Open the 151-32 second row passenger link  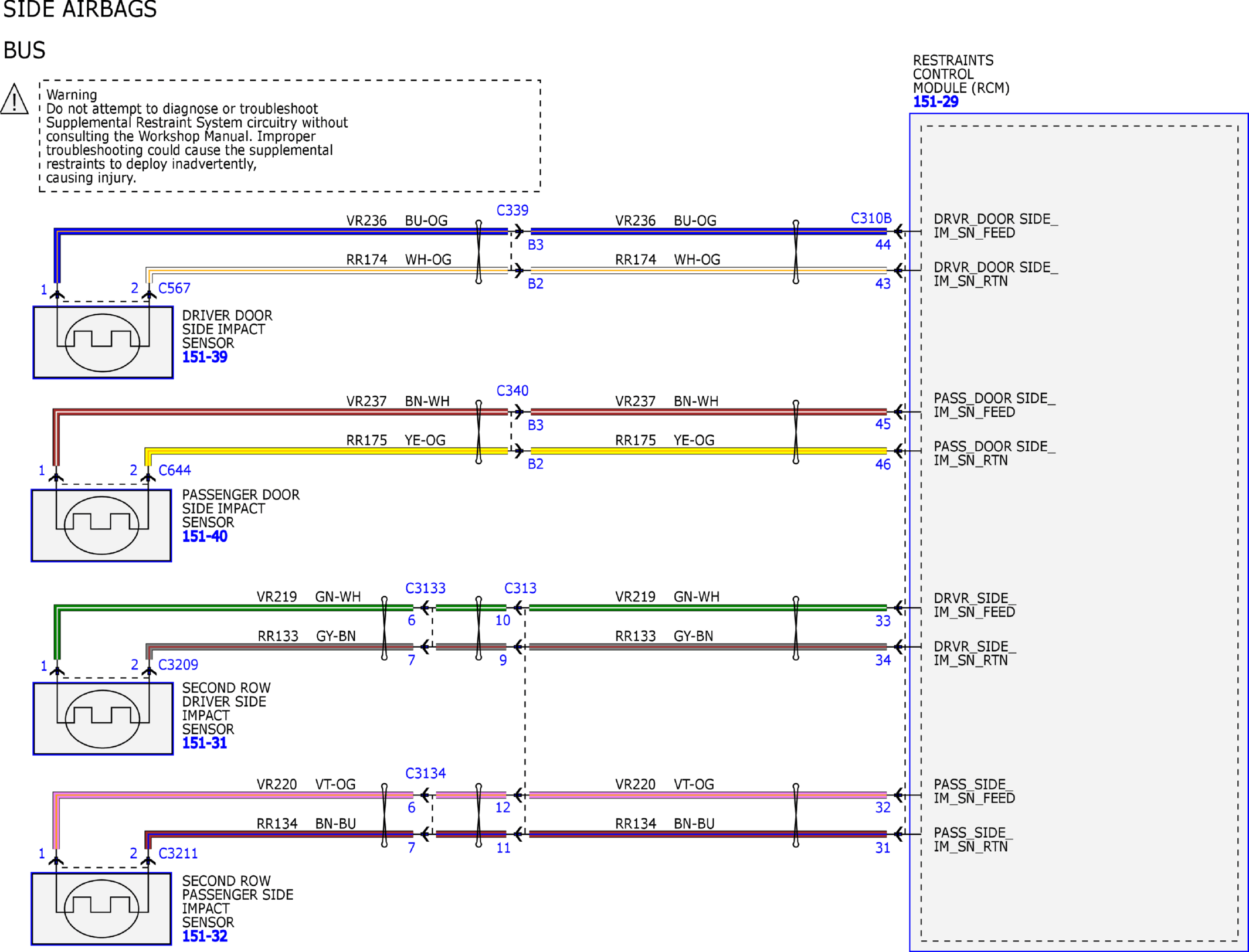click(205, 936)
